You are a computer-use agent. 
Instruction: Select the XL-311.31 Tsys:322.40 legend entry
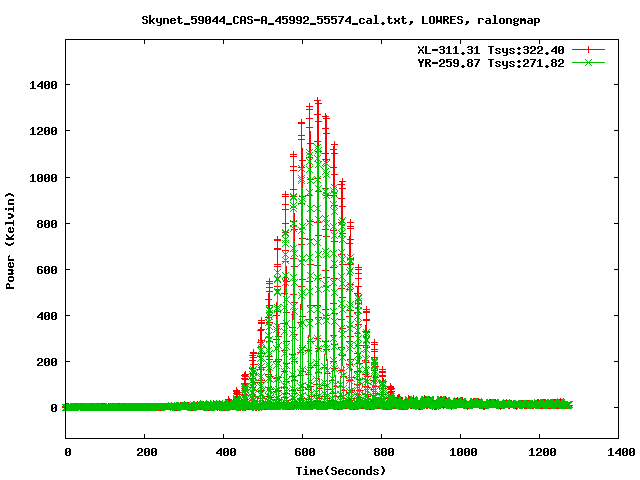[x=491, y=50]
